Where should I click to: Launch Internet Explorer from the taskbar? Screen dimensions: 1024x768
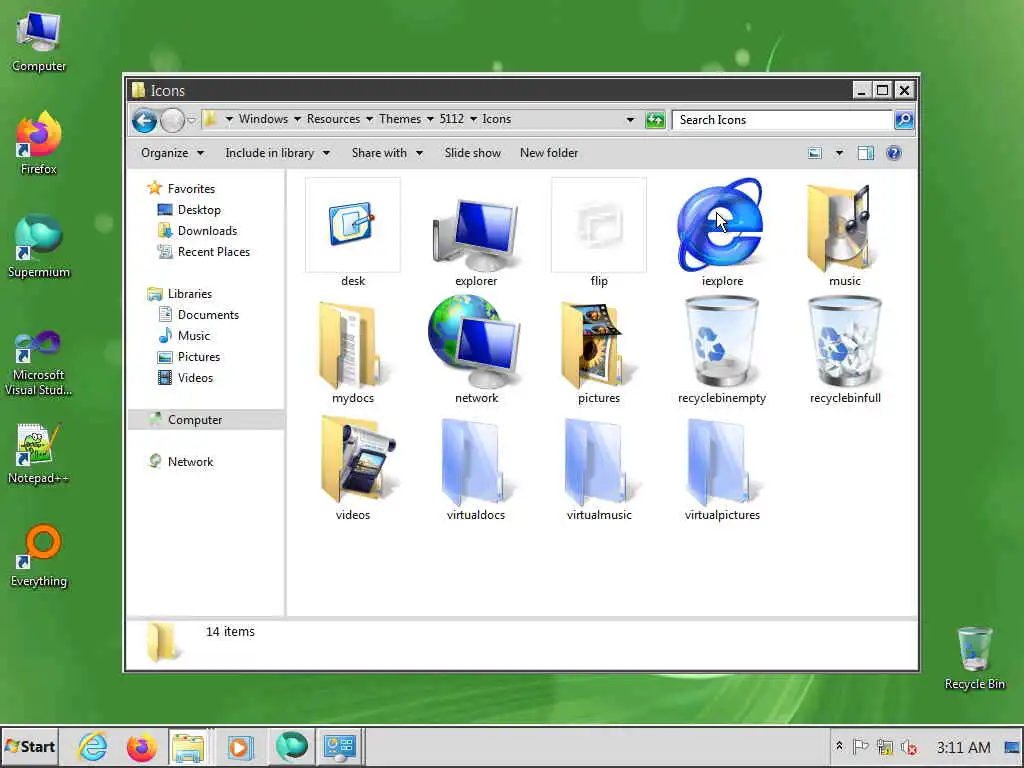coord(93,746)
